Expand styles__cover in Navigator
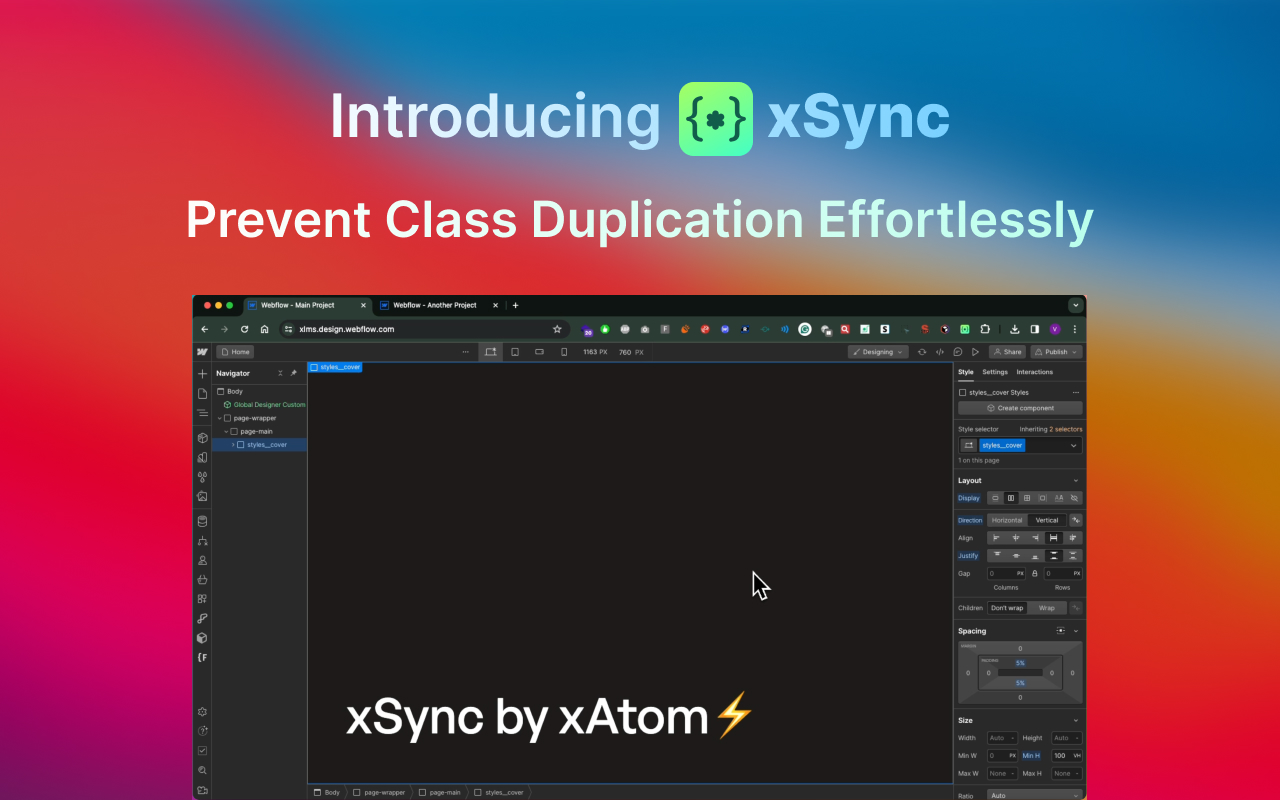 [233, 444]
